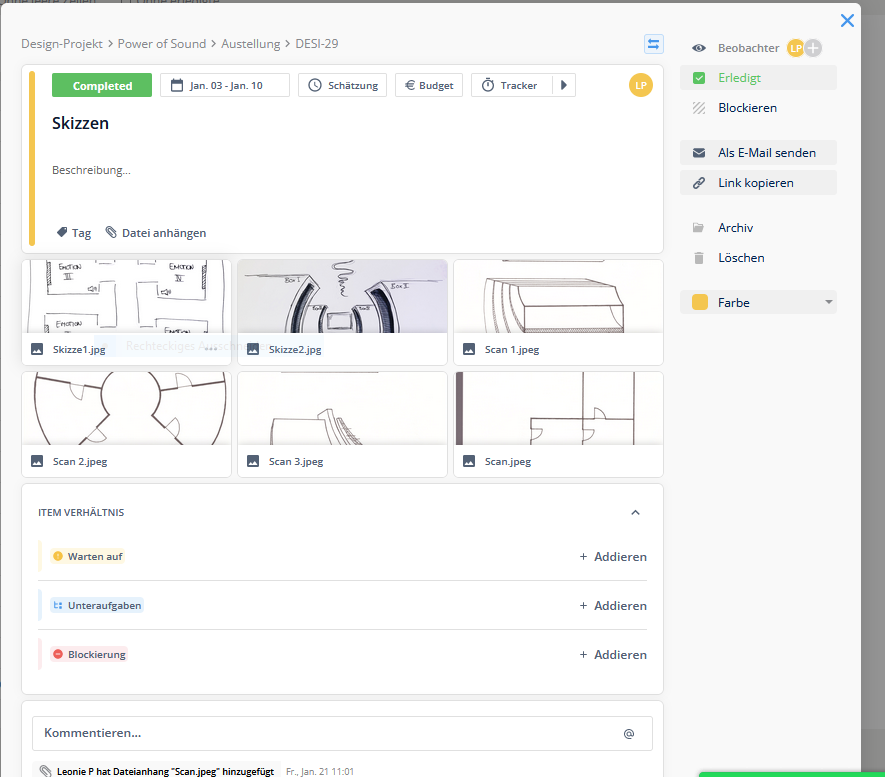Move the task to Archiv
Image resolution: width=885 pixels, height=777 pixels.
click(x=735, y=228)
